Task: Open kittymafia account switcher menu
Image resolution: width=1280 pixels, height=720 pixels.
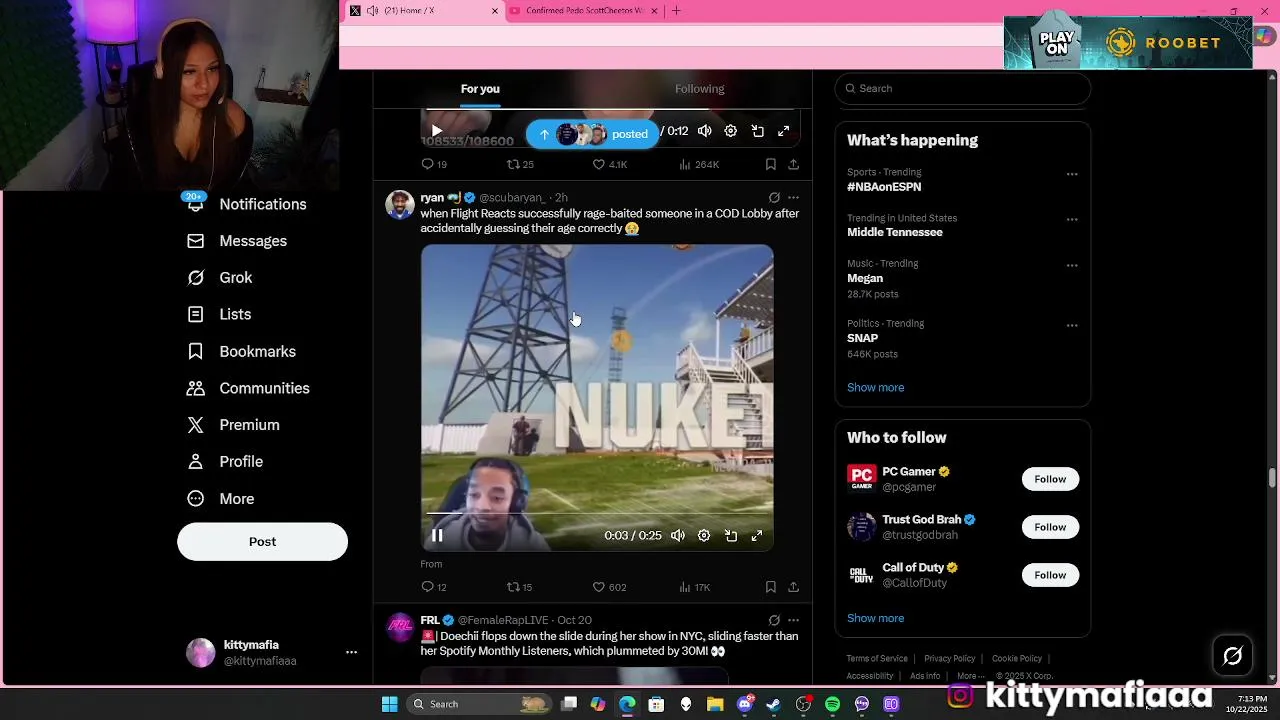Action: (351, 652)
